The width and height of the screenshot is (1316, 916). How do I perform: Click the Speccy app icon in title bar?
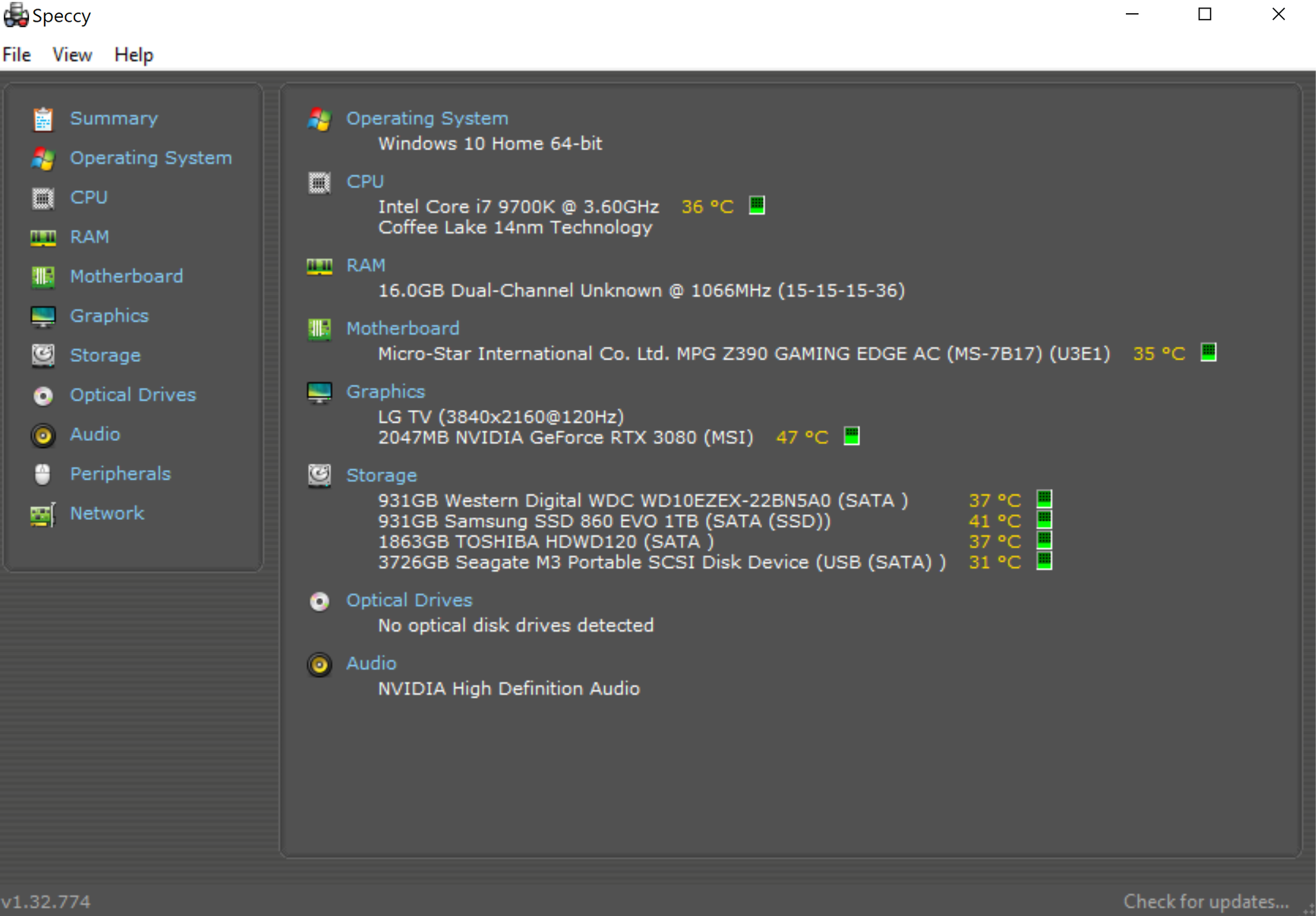16,15
